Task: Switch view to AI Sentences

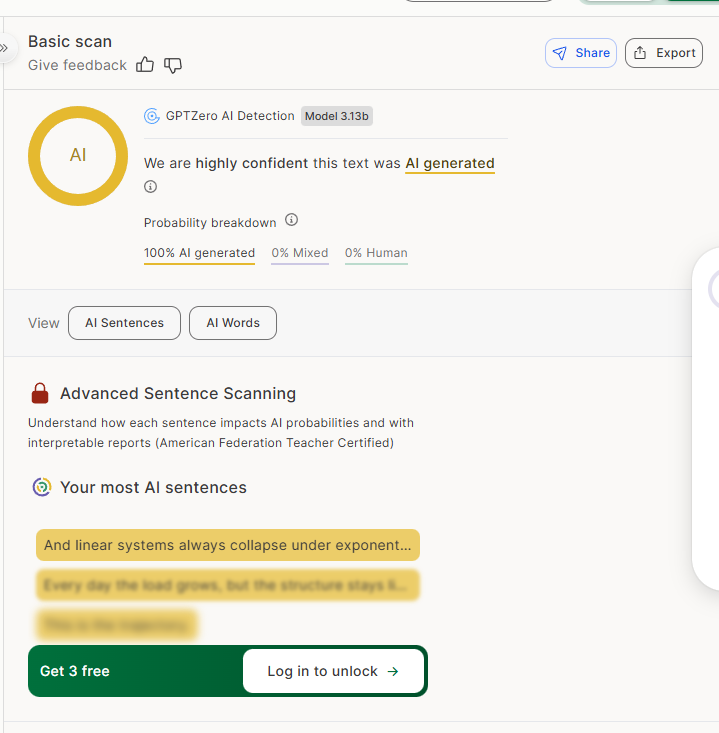Action: pyautogui.click(x=124, y=323)
